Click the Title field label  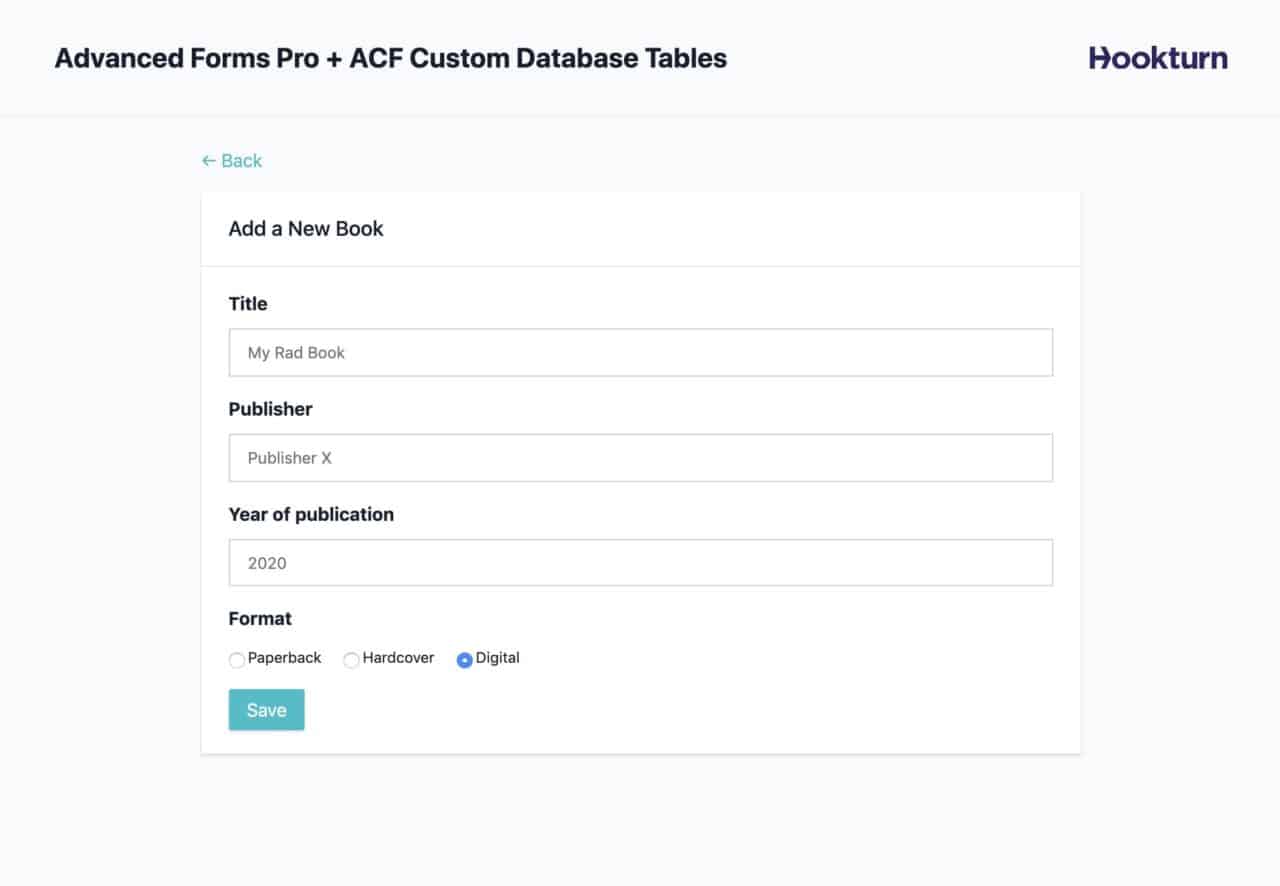(247, 304)
